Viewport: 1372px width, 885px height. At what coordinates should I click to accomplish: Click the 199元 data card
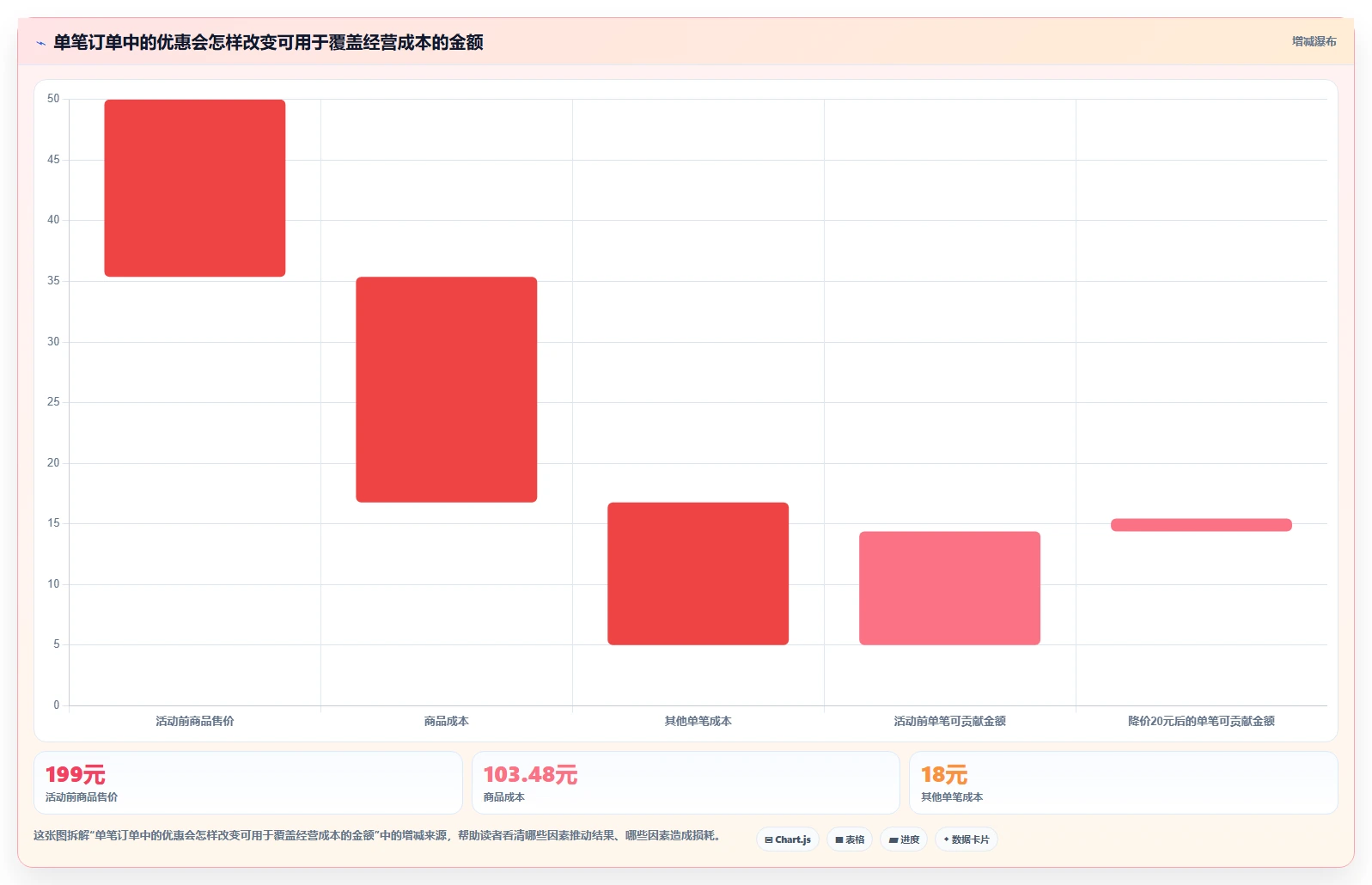[248, 783]
